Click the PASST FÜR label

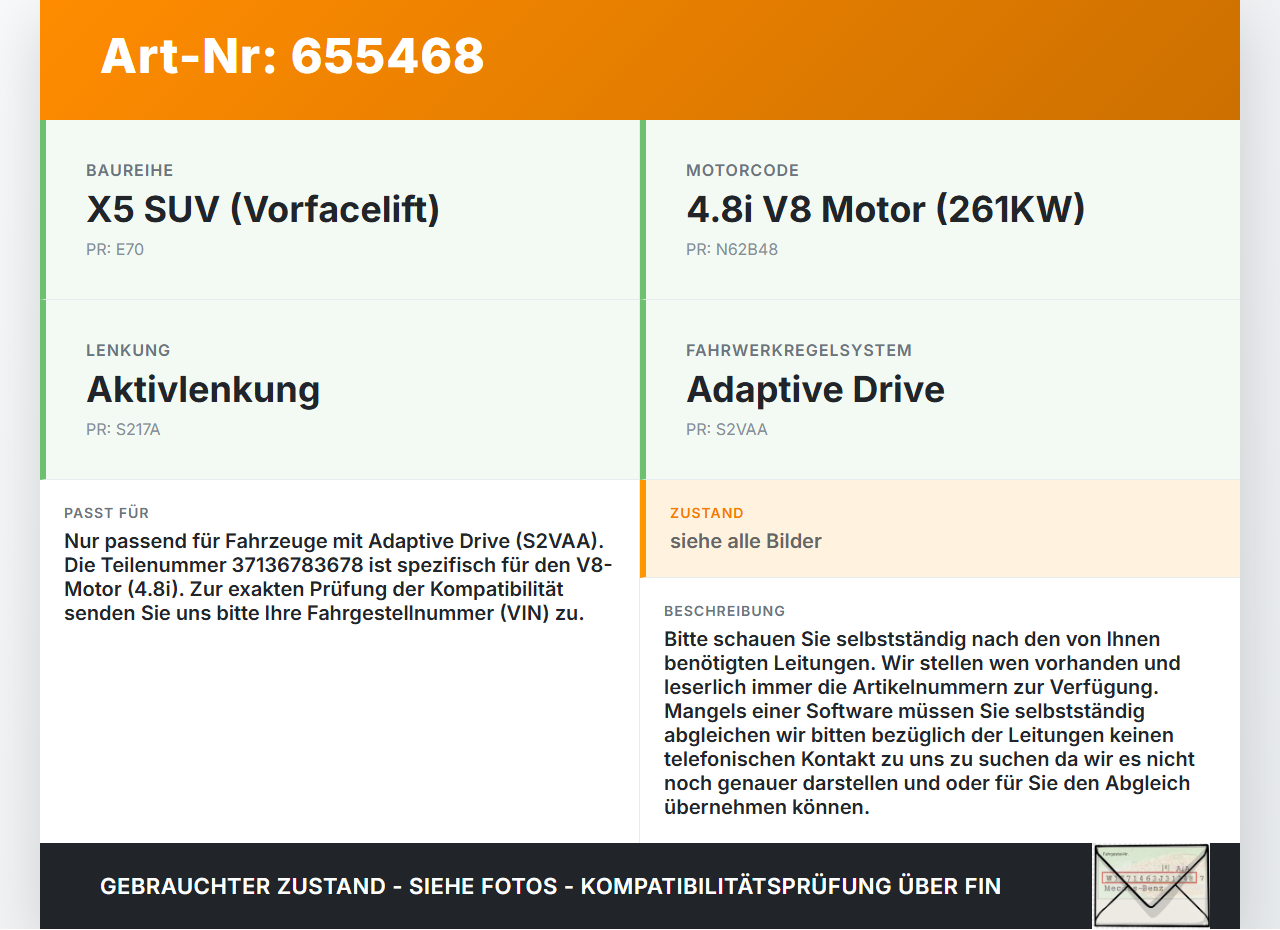point(107,513)
